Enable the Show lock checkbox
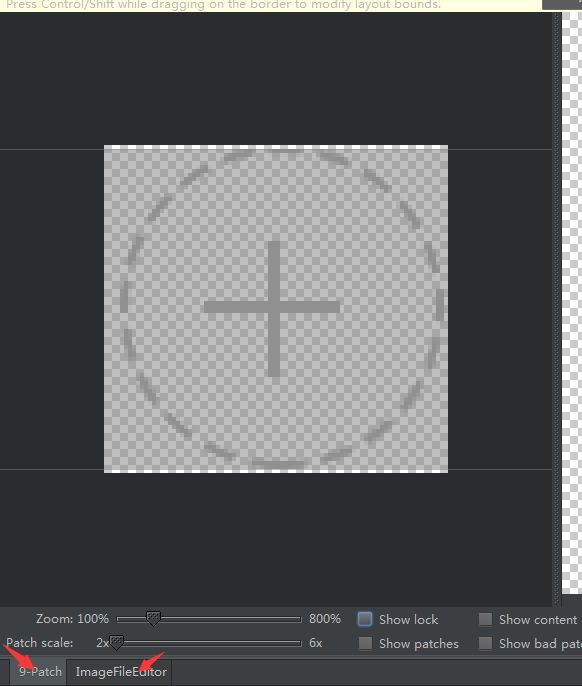Viewport: 582px width, 686px height. 365,619
